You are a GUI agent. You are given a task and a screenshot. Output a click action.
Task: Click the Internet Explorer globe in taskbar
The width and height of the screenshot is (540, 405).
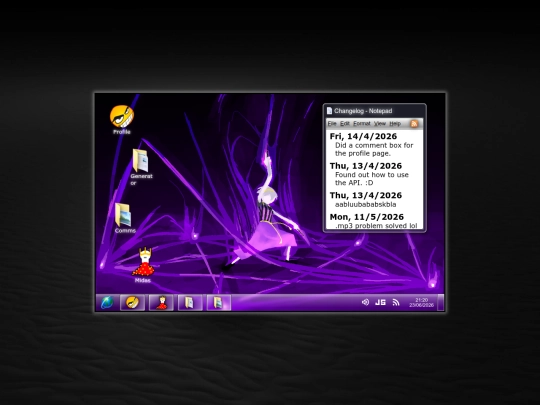(x=107, y=302)
